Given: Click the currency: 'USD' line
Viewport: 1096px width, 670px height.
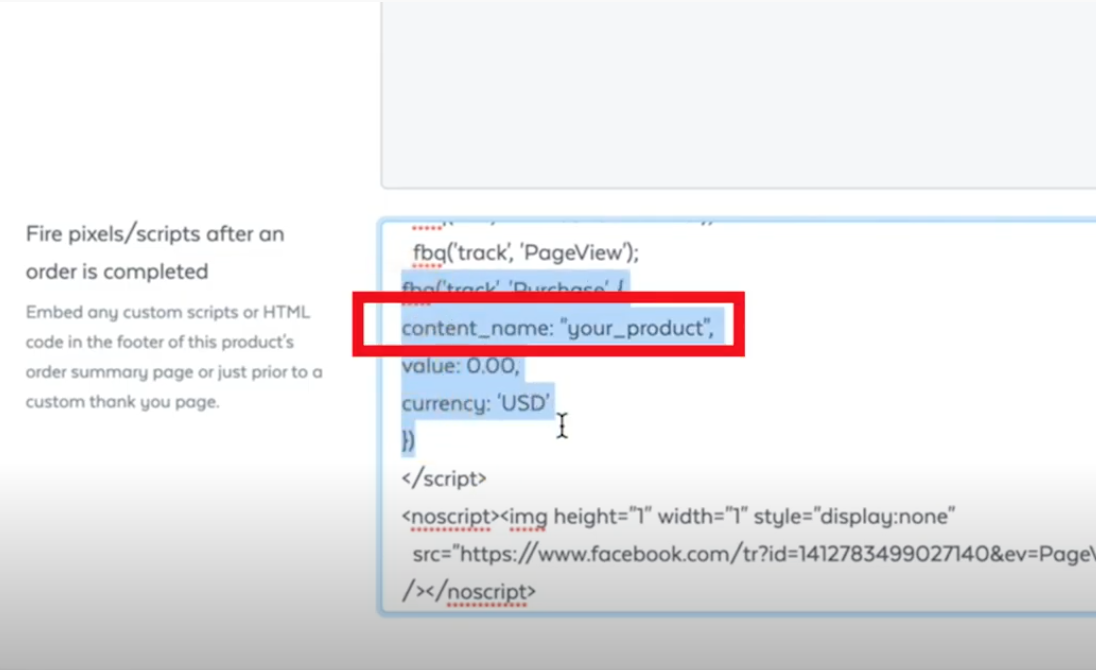Looking at the screenshot, I should (475, 403).
